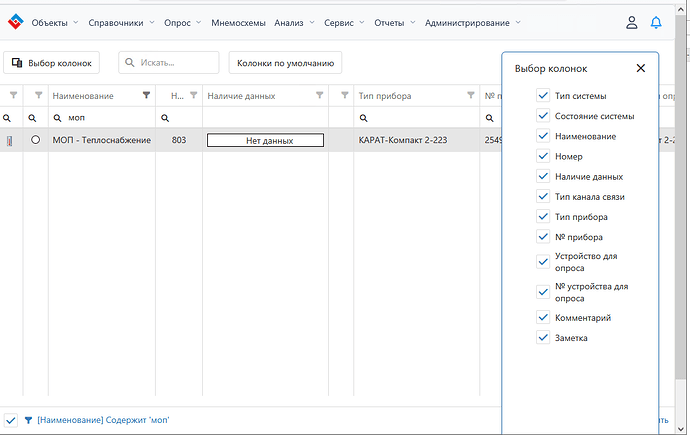The image size is (690, 444).
Task: Click the Искать search field
Action: [x=169, y=63]
